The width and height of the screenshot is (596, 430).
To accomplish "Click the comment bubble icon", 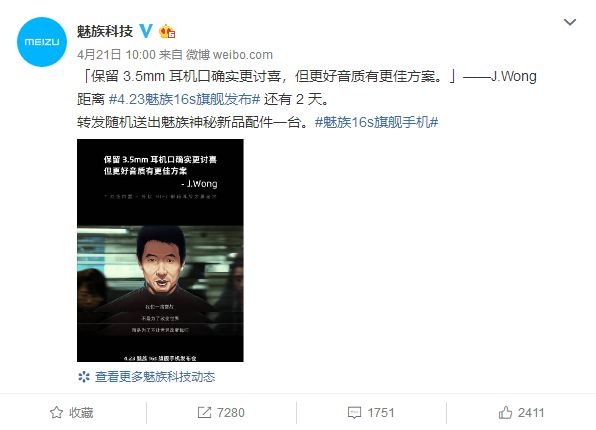I will click(x=354, y=413).
